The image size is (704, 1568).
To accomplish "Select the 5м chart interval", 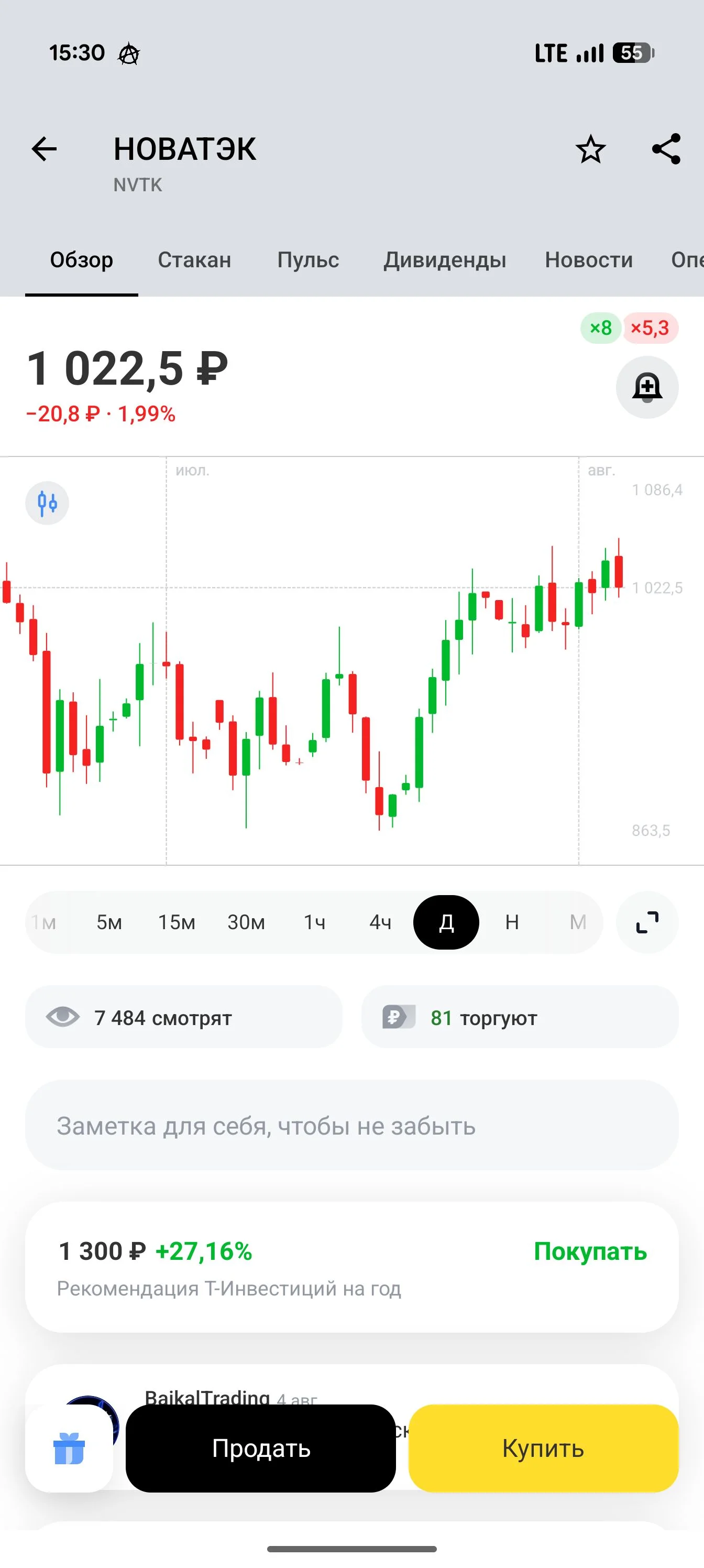I will coord(109,922).
